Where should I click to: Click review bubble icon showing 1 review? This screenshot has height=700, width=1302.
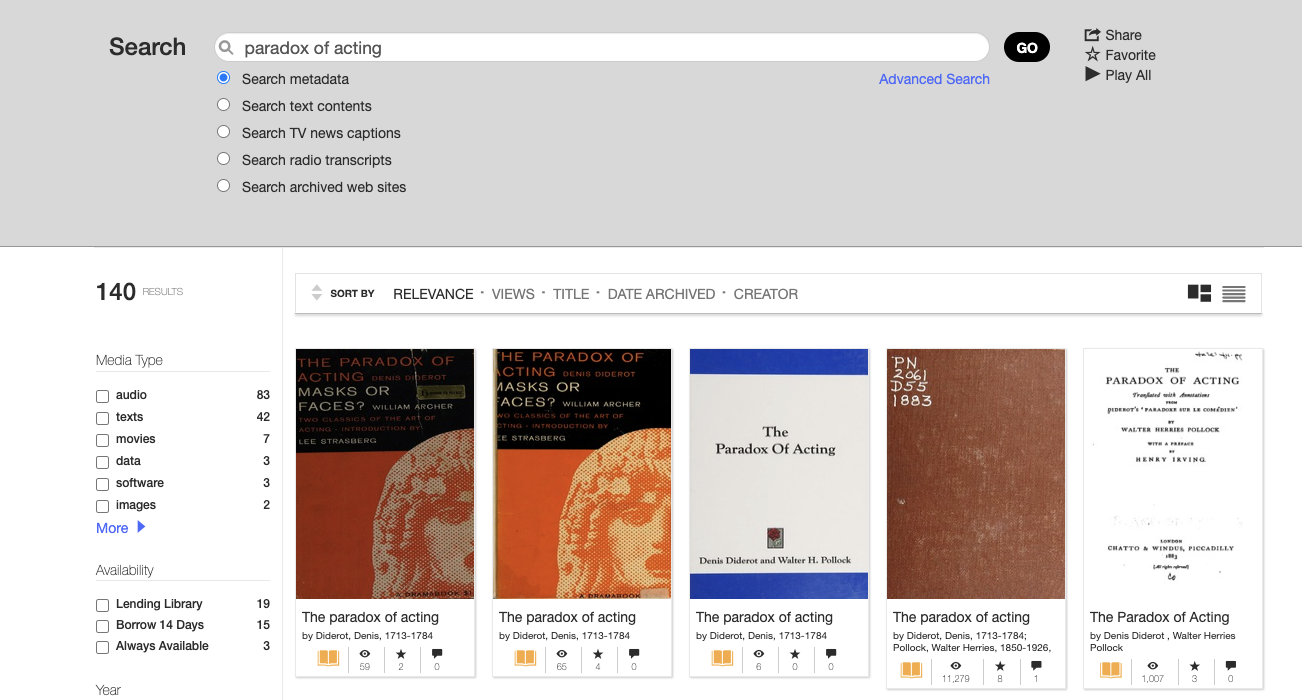[1036, 666]
